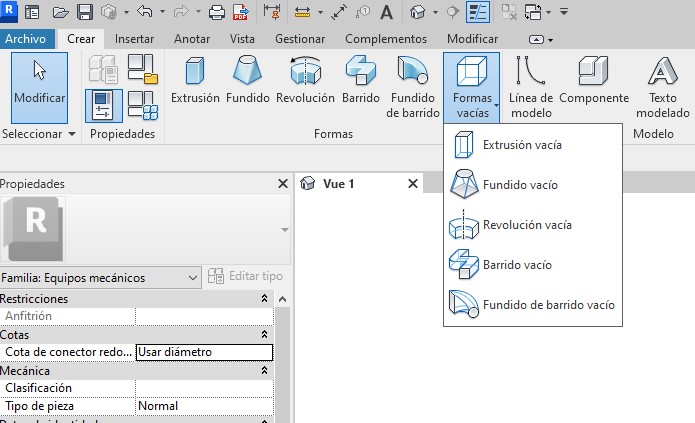Collapse the Restricciones properties section
The width and height of the screenshot is (695, 423).
pos(264,299)
